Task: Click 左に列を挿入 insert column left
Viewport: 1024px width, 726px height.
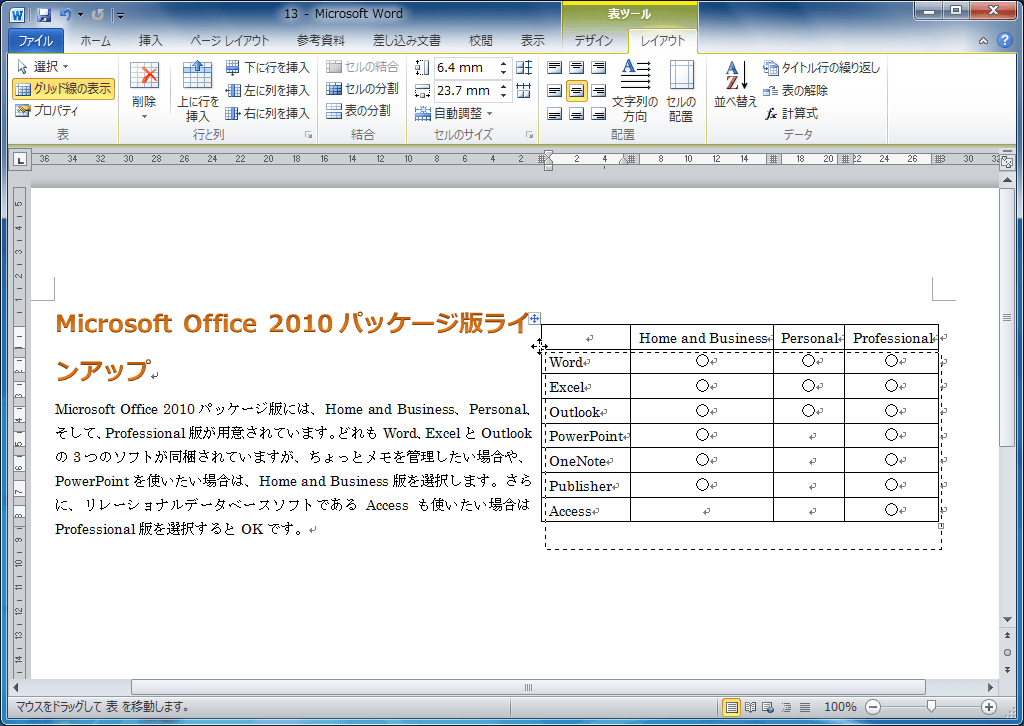Action: pyautogui.click(x=267, y=90)
